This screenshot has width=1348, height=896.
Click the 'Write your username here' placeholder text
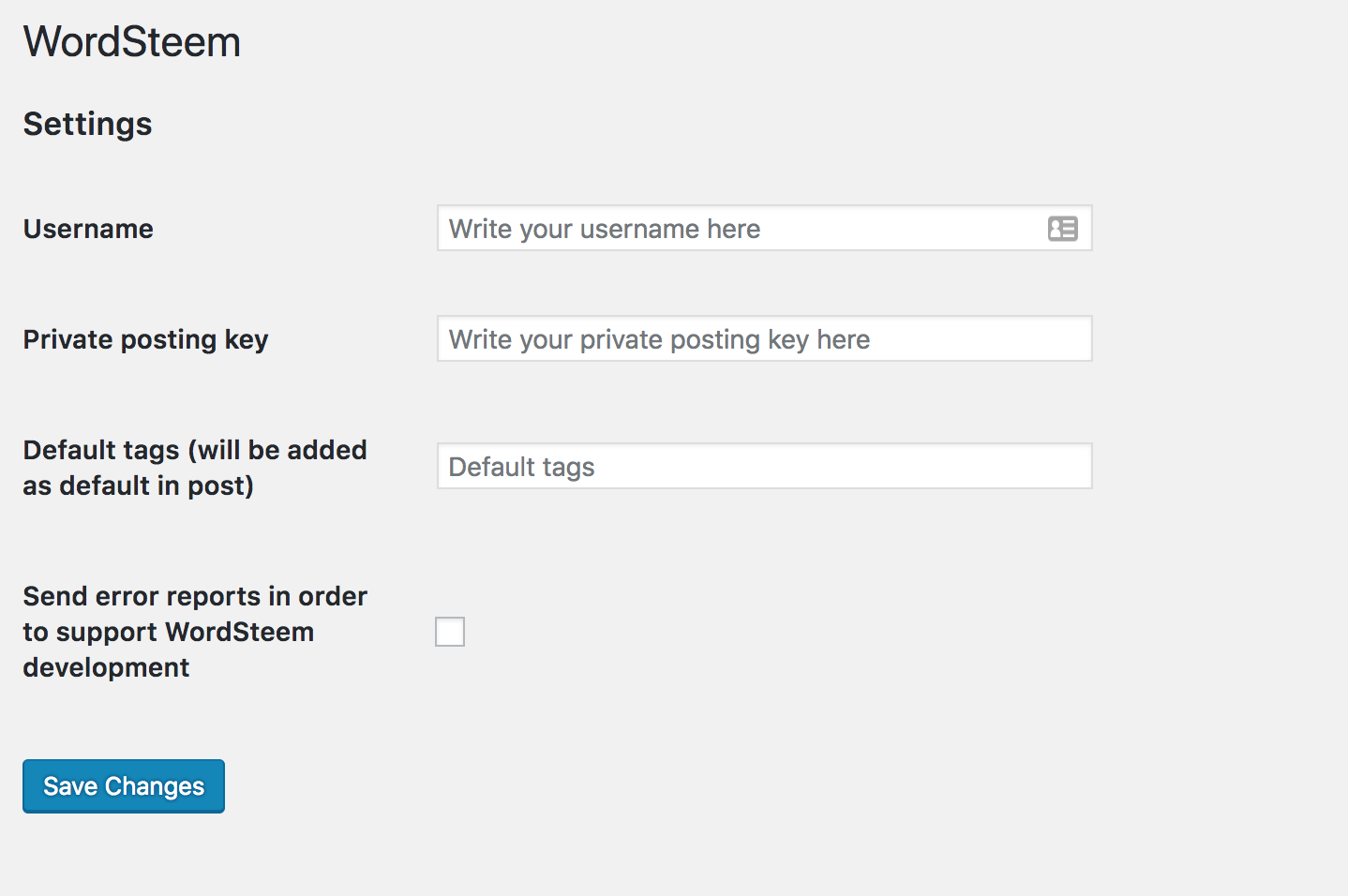click(x=605, y=229)
